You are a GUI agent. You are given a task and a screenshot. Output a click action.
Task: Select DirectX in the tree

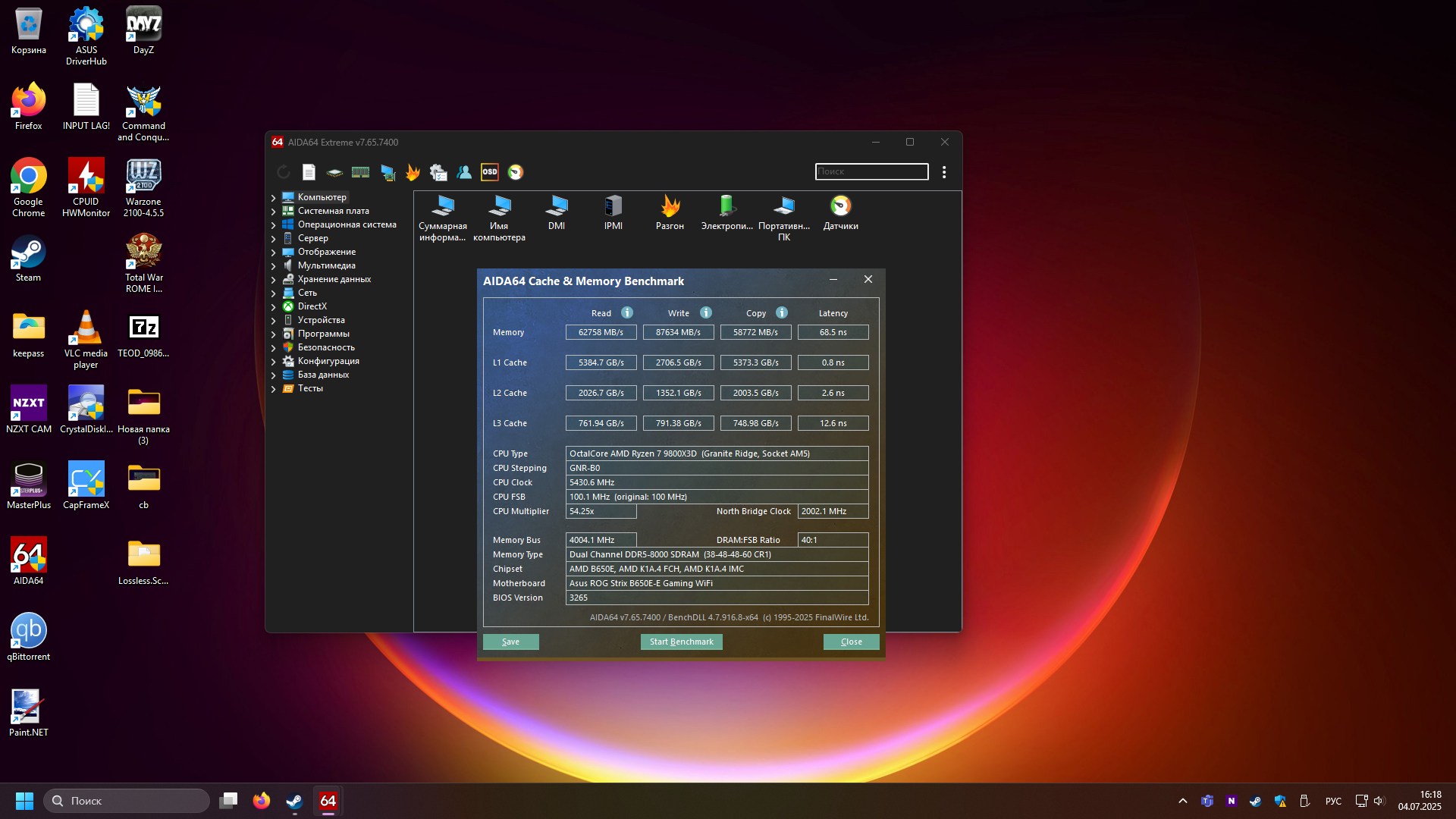(x=312, y=306)
